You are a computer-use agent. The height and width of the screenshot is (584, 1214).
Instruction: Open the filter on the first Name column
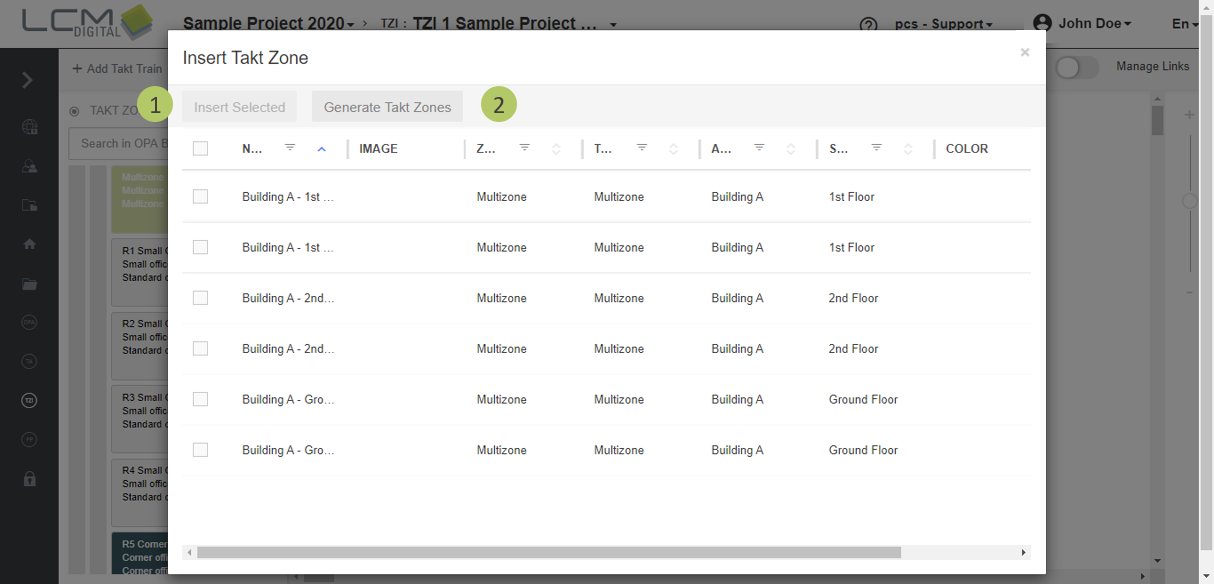(290, 148)
